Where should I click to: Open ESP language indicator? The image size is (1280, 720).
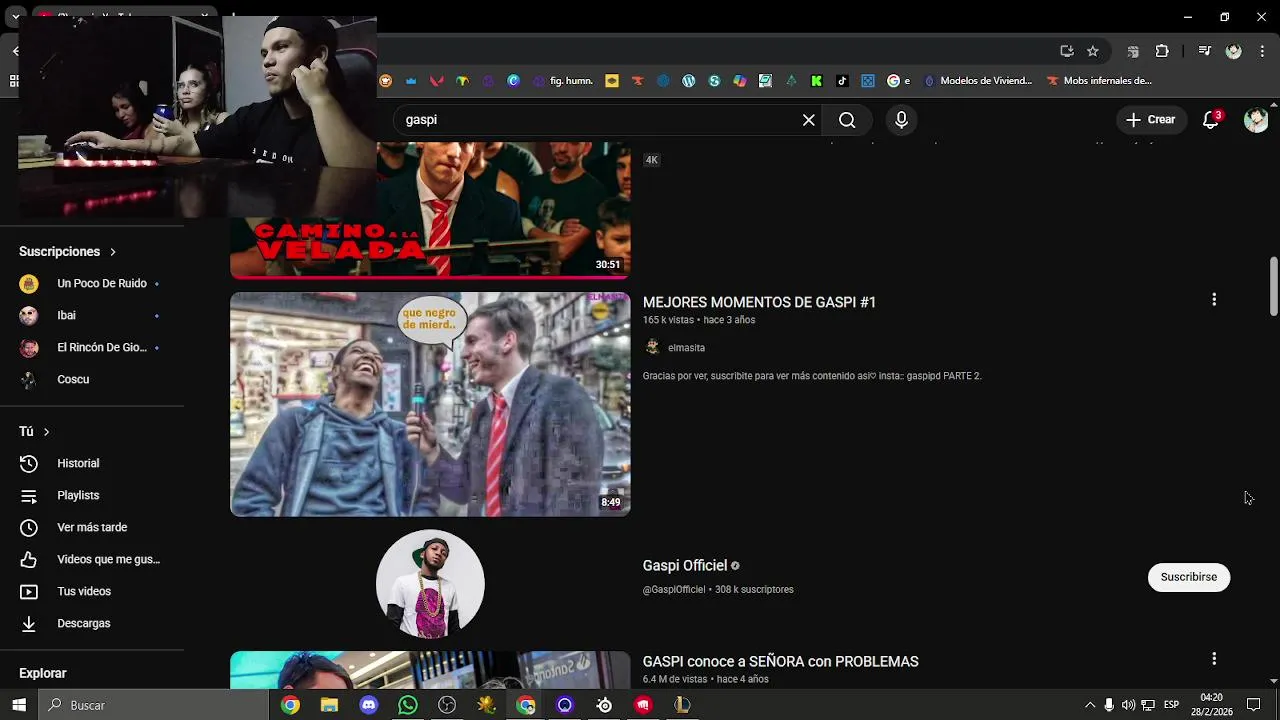click(x=1171, y=705)
